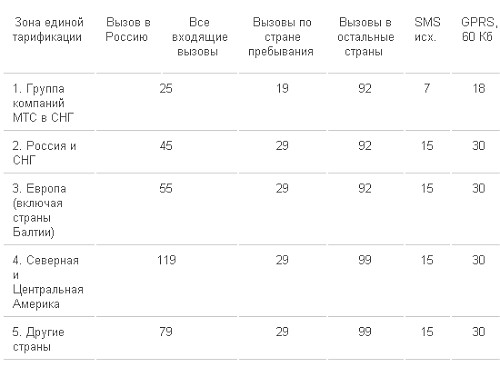Select value 79 for Другие страны
Screen dimensions: 500x367
tap(166, 332)
